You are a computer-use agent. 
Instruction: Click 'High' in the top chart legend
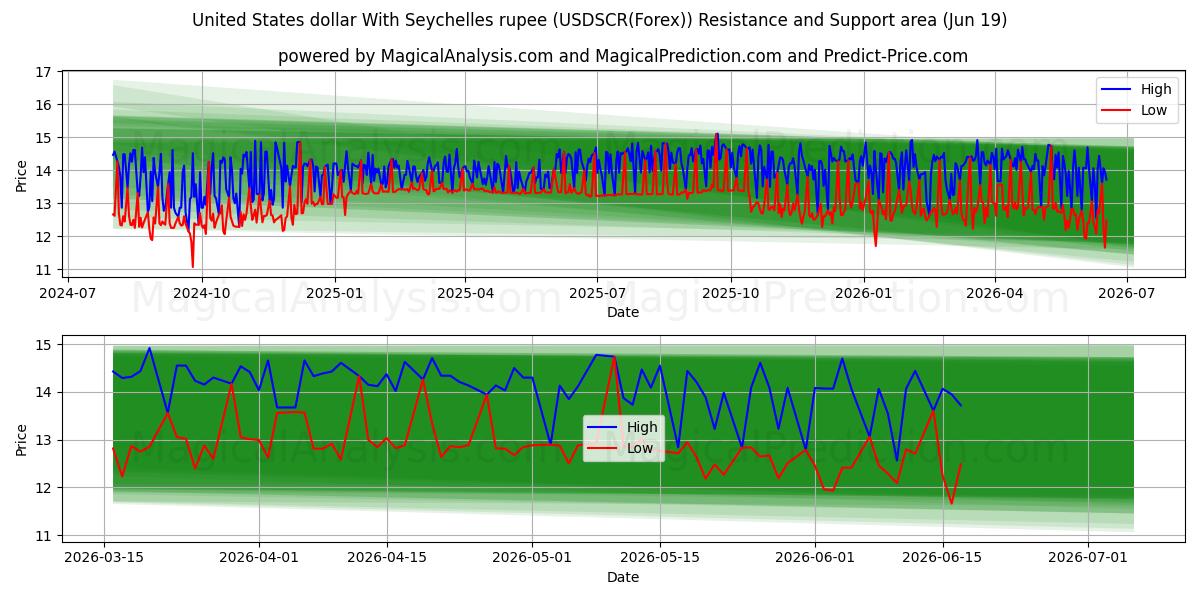1156,90
